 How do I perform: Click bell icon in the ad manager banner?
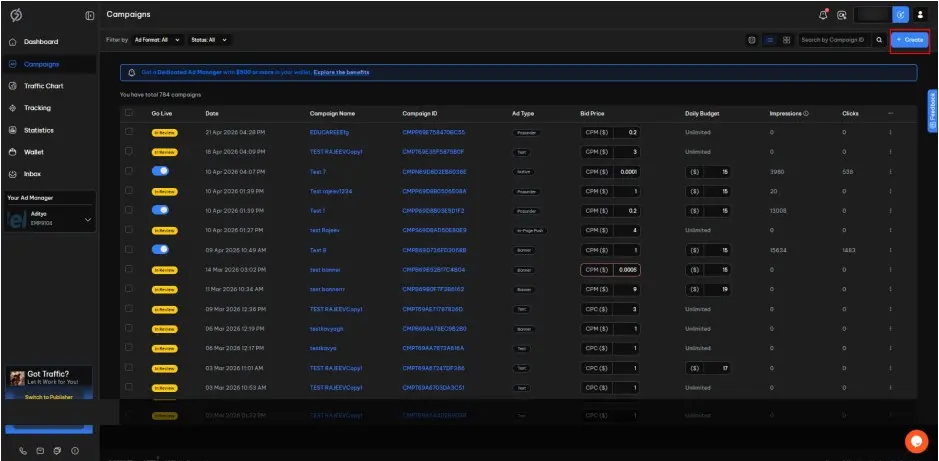click(x=132, y=72)
